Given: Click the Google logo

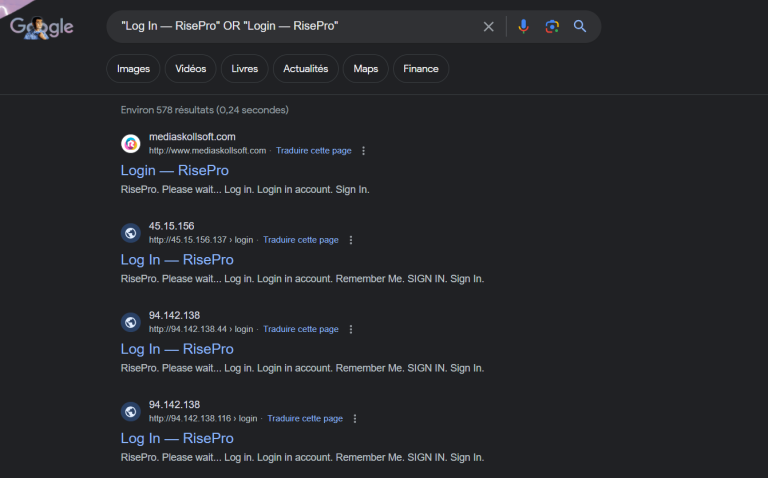Looking at the screenshot, I should coord(42,27).
